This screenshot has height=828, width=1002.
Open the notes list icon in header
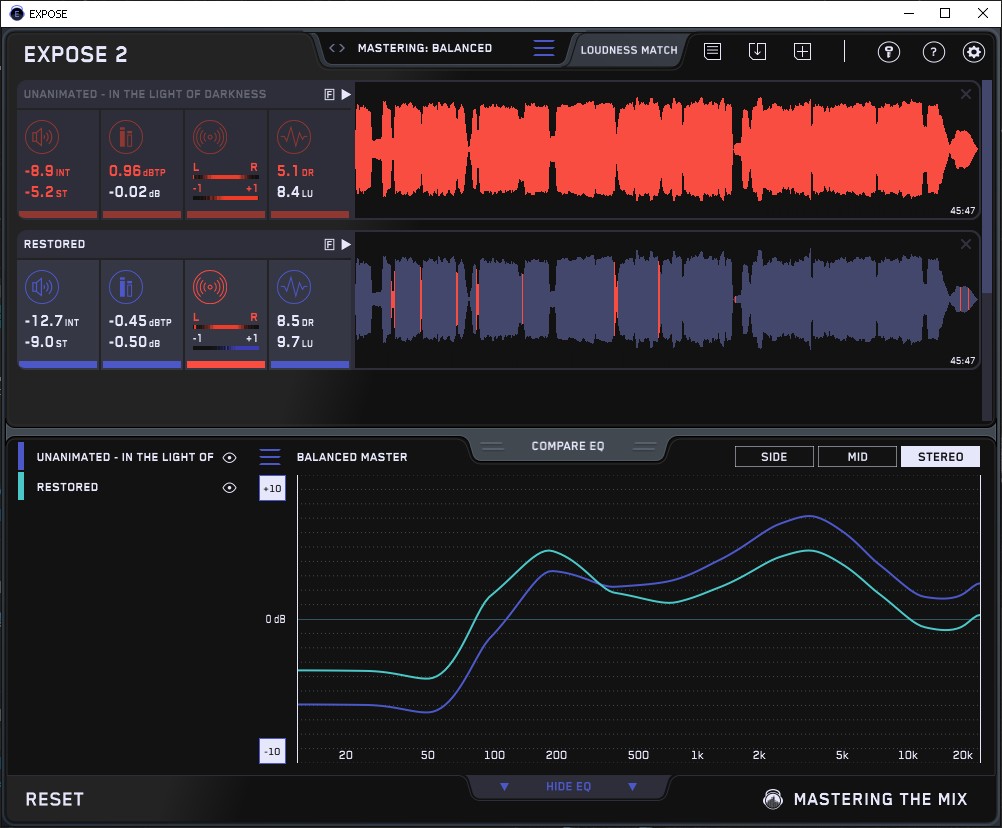712,51
